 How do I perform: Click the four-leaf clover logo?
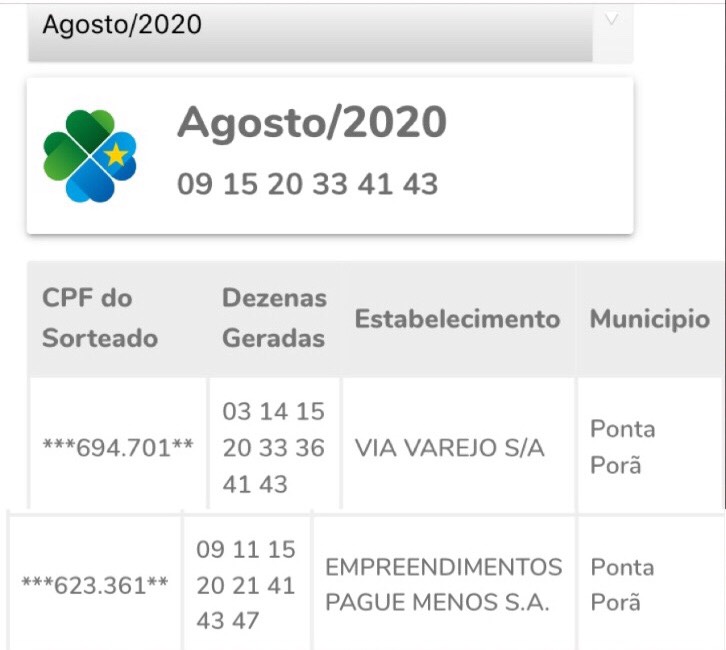click(x=90, y=156)
